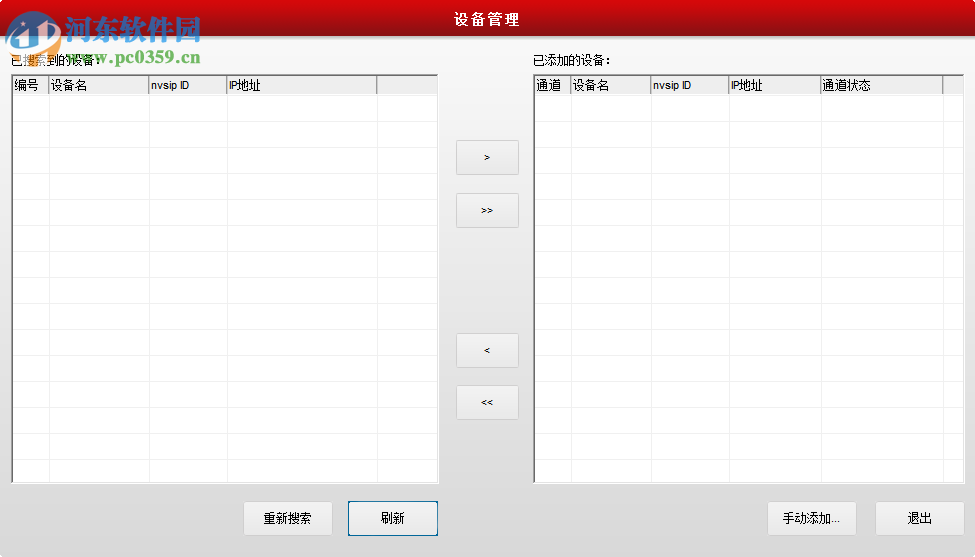This screenshot has width=975, height=557.
Task: Click IP地址 header in searched devices list
Action: (x=302, y=85)
